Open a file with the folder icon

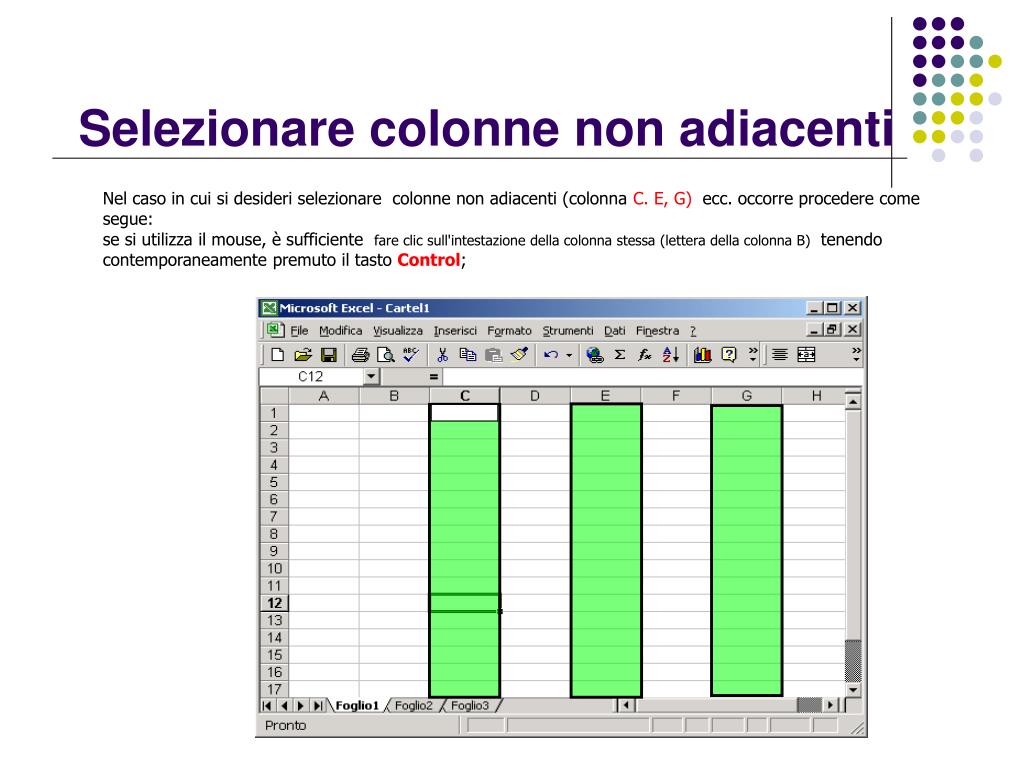(x=302, y=355)
